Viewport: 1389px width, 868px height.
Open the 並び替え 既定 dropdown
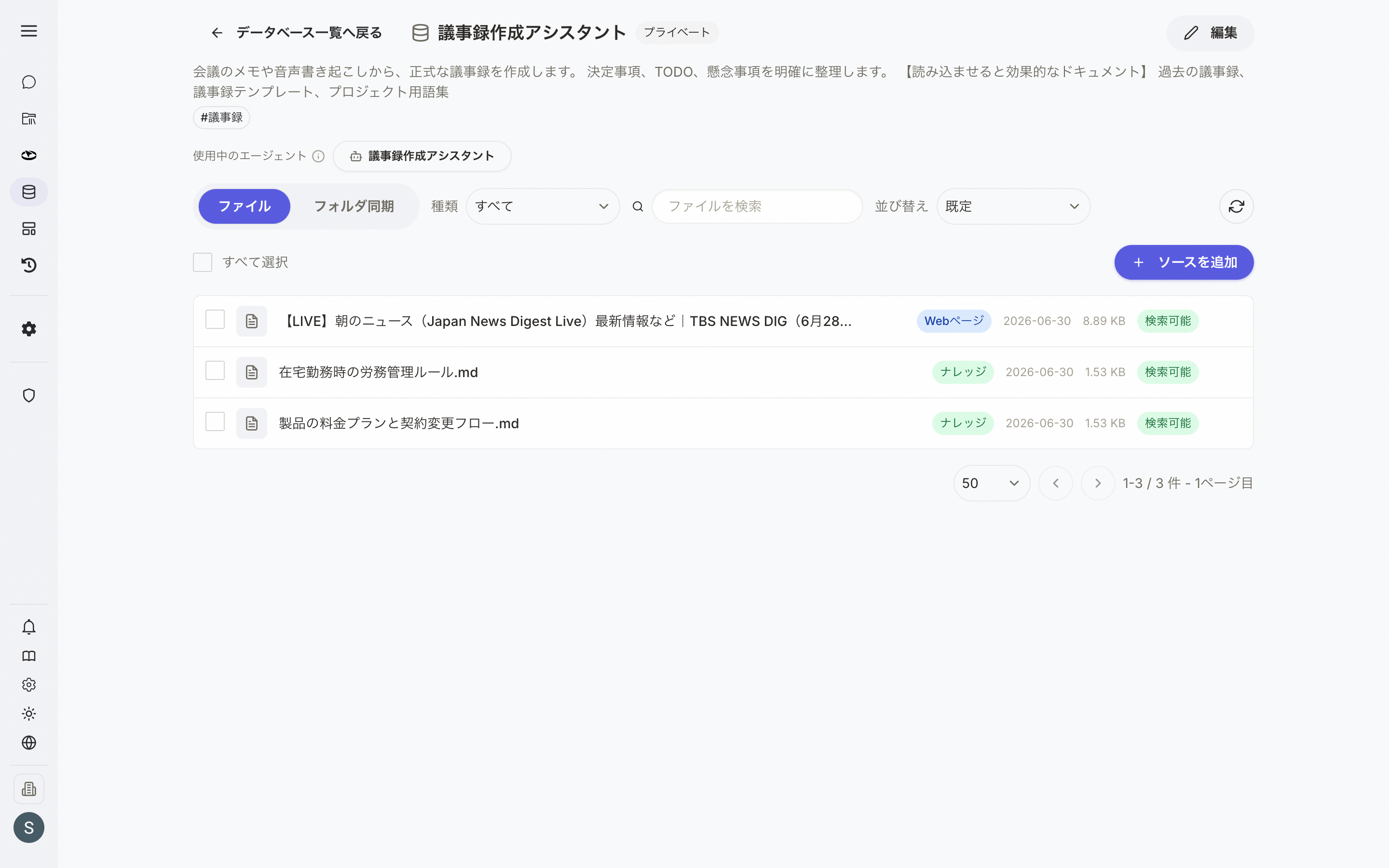(1013, 206)
